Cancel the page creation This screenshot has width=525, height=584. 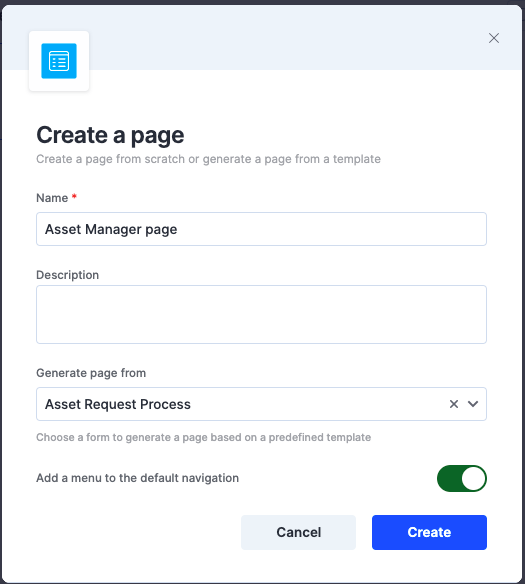click(298, 532)
